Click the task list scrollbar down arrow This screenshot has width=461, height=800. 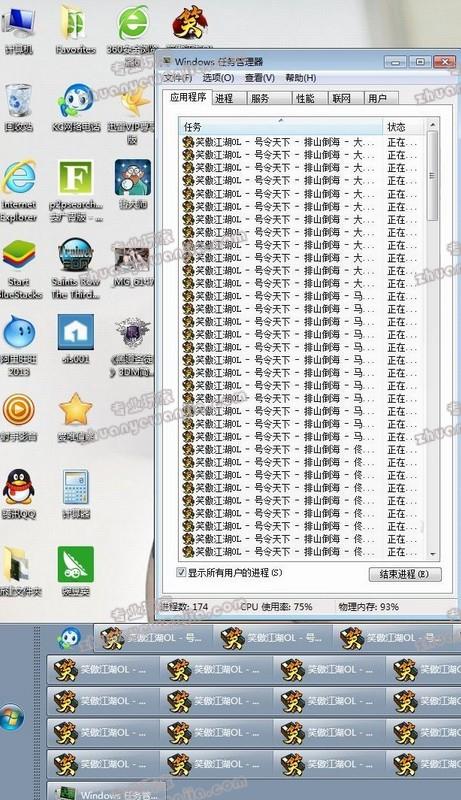click(x=432, y=554)
